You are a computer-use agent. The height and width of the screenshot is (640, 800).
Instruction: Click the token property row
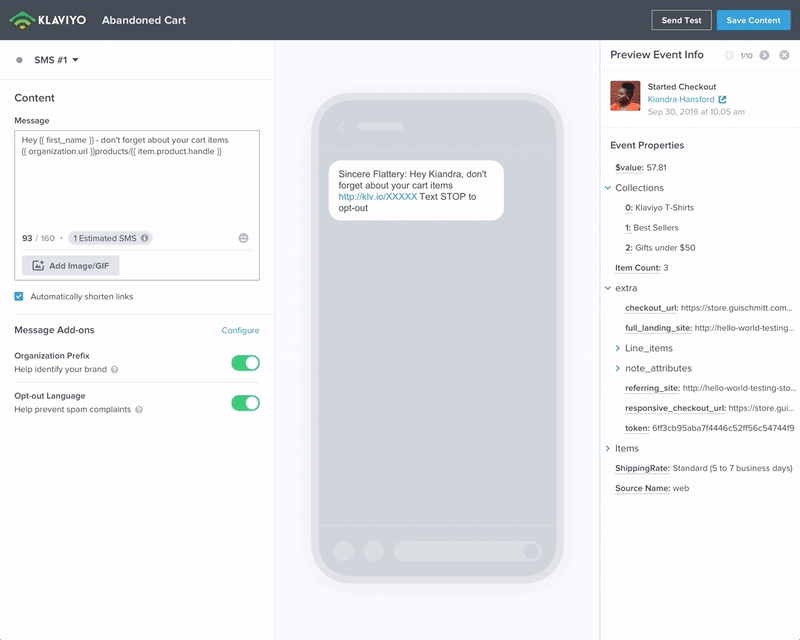710,428
